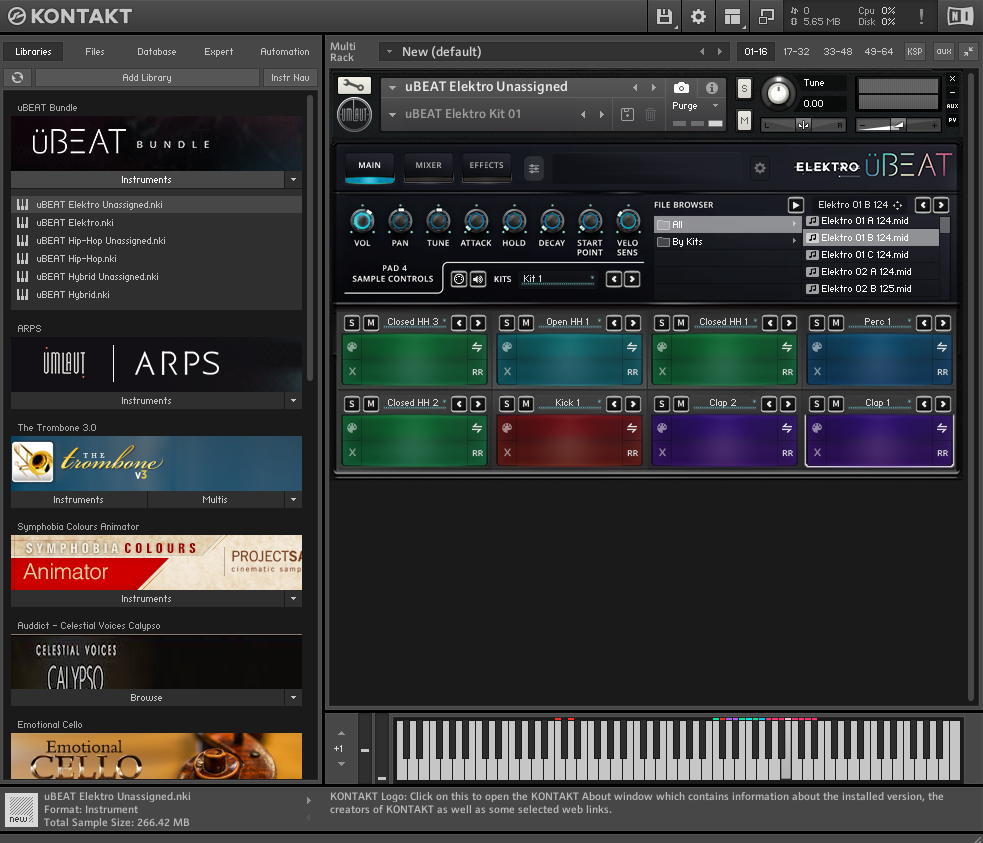This screenshot has width=983, height=843.
Task: Click the drag MIDI crosshair icon
Action: pyautogui.click(x=897, y=205)
